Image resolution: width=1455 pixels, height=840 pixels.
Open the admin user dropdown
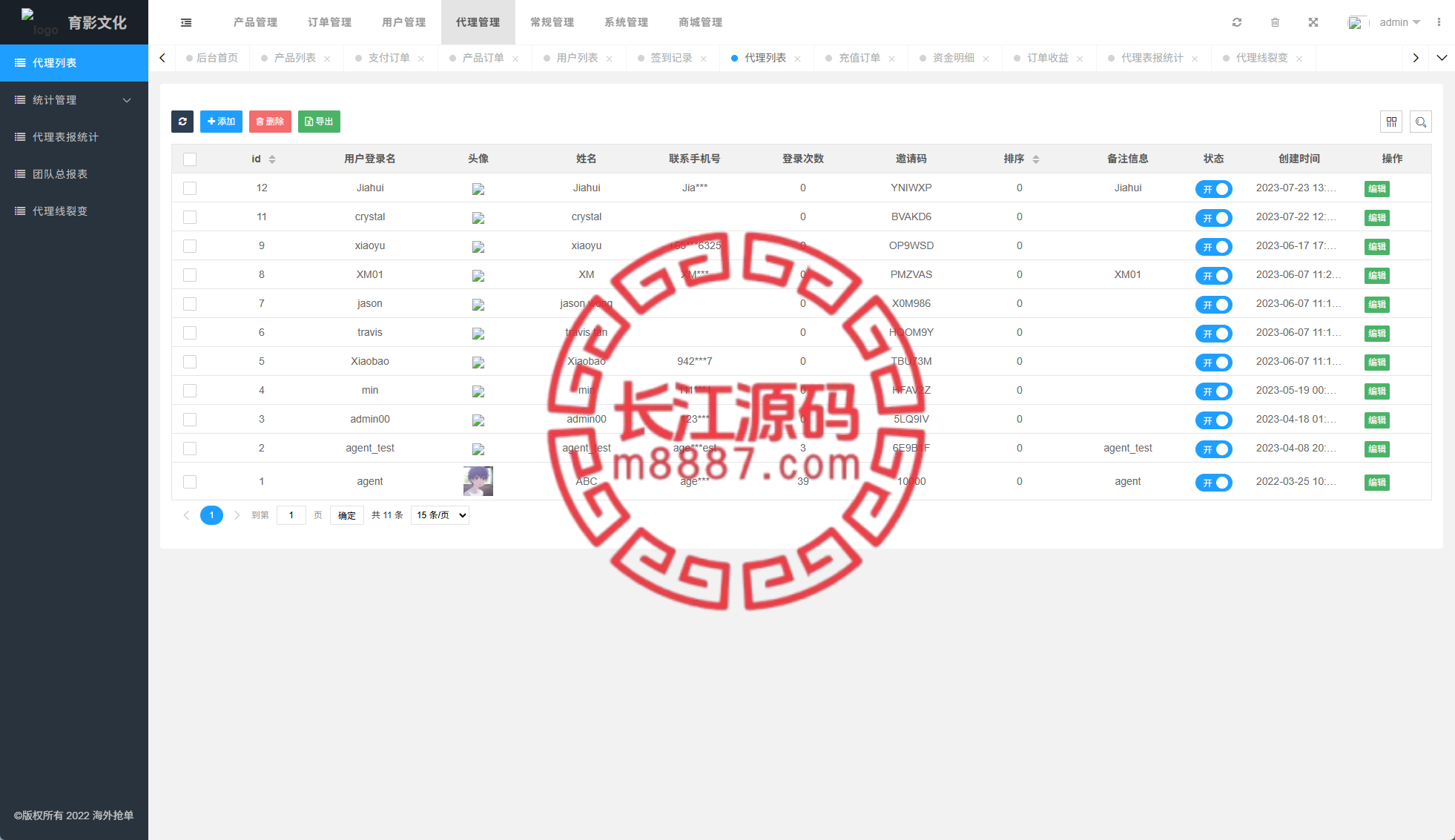click(x=1399, y=22)
